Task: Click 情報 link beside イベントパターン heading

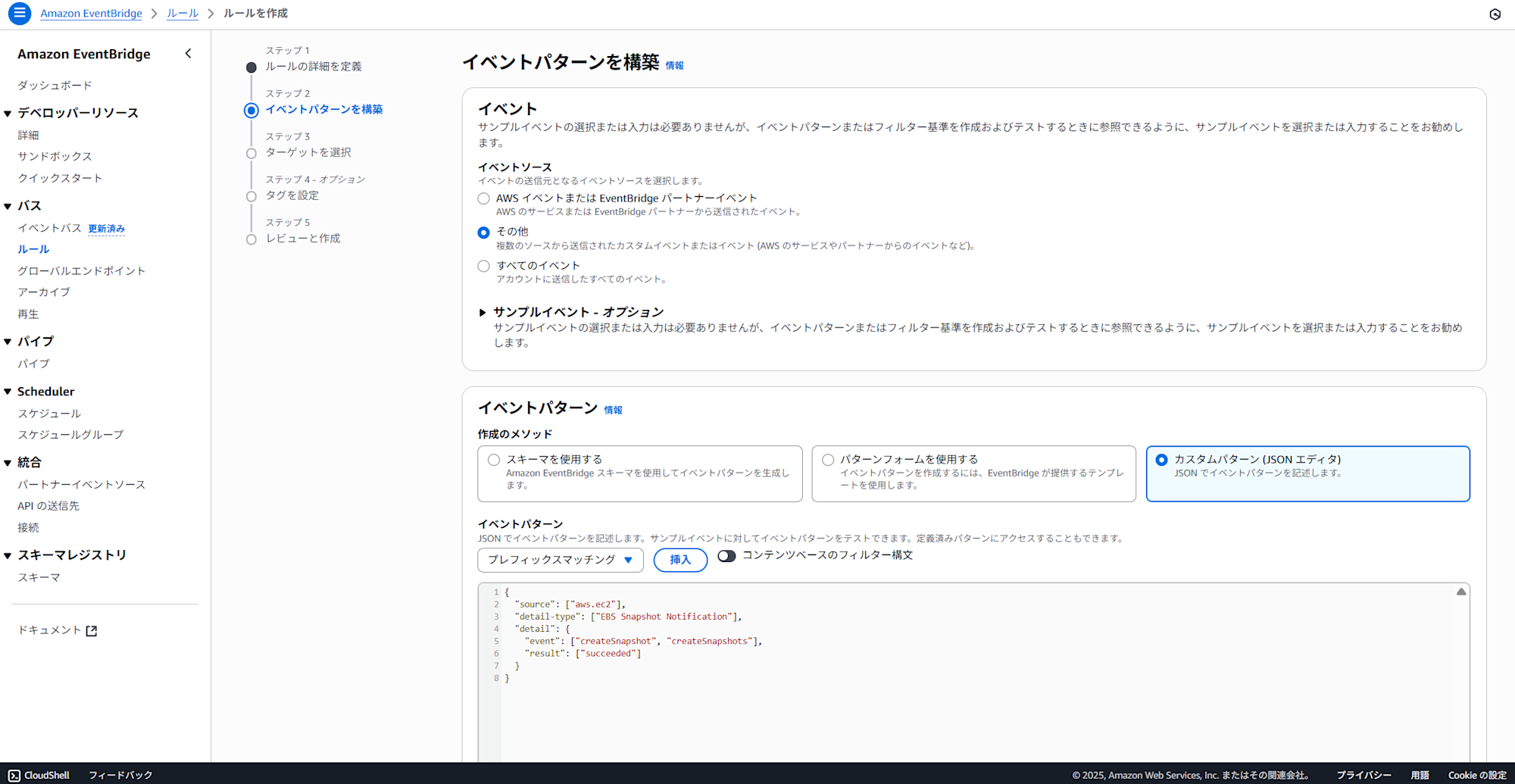Action: 613,411
